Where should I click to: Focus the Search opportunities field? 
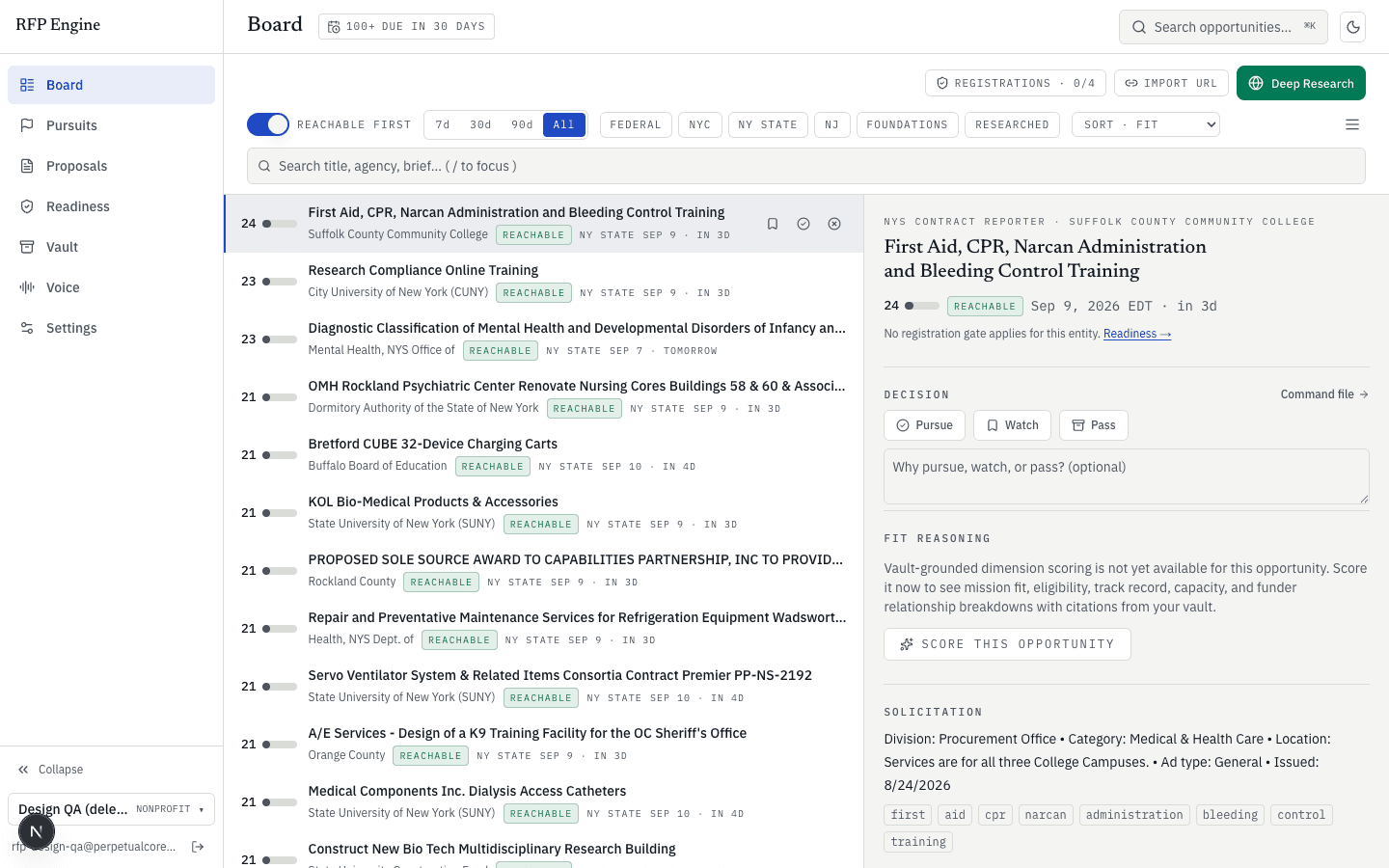[1223, 27]
